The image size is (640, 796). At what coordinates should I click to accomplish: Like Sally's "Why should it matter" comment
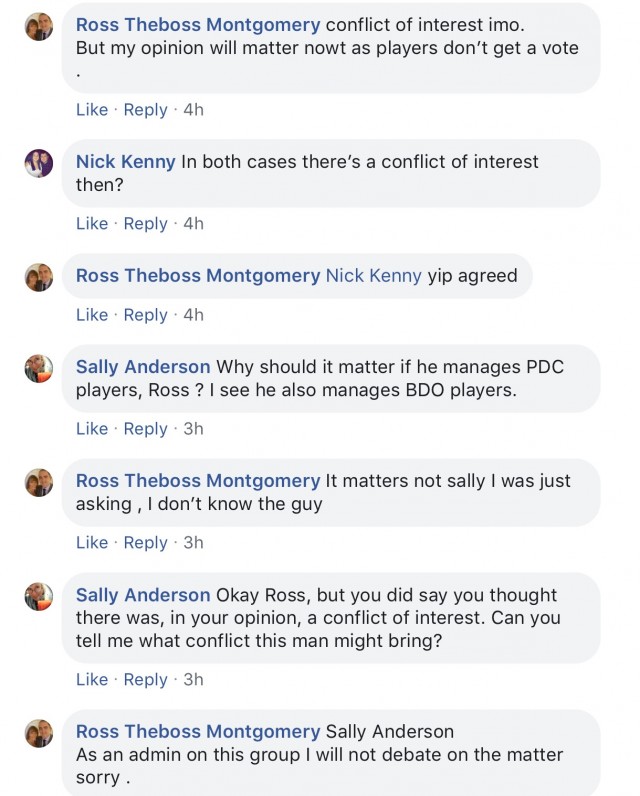[x=92, y=429]
